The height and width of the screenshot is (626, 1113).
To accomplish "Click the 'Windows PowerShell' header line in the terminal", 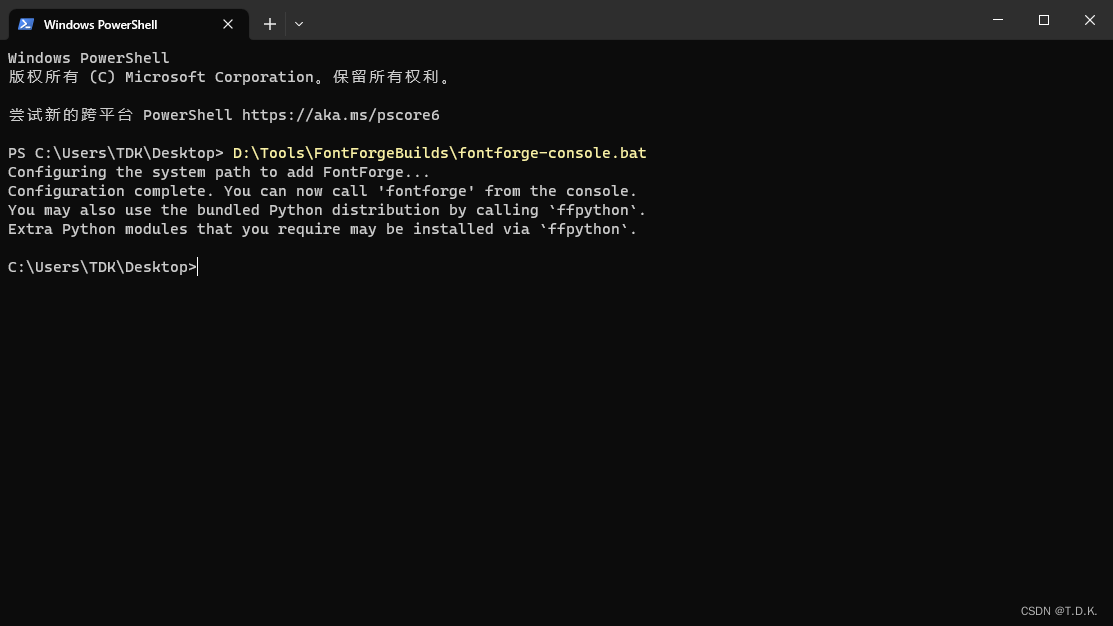I will [89, 58].
